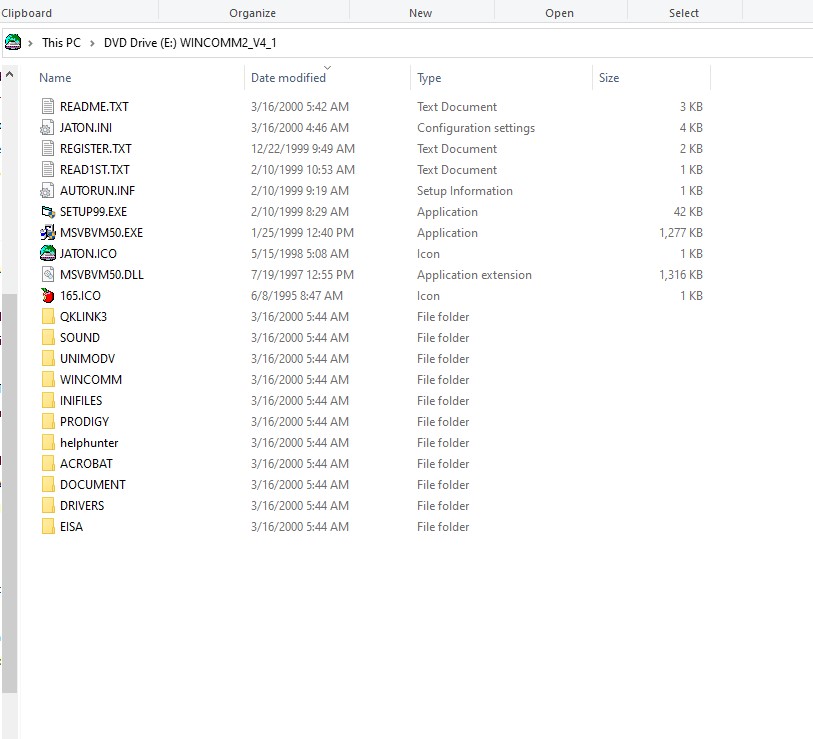Expand chevron before This PC breadcrumb
813x739 pixels.
pyautogui.click(x=32, y=43)
